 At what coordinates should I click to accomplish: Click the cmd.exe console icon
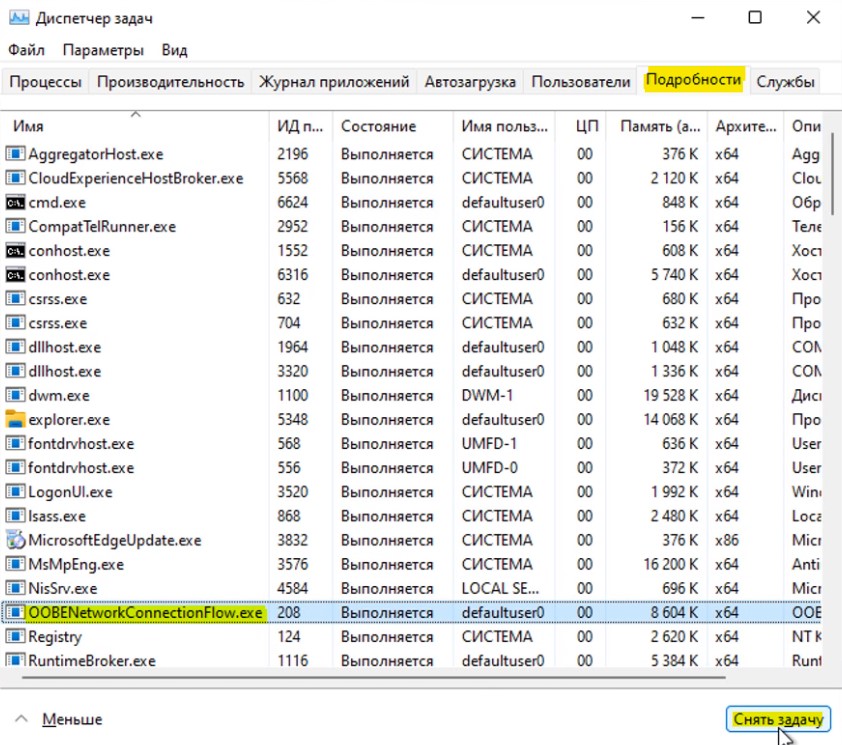pyautogui.click(x=15, y=202)
